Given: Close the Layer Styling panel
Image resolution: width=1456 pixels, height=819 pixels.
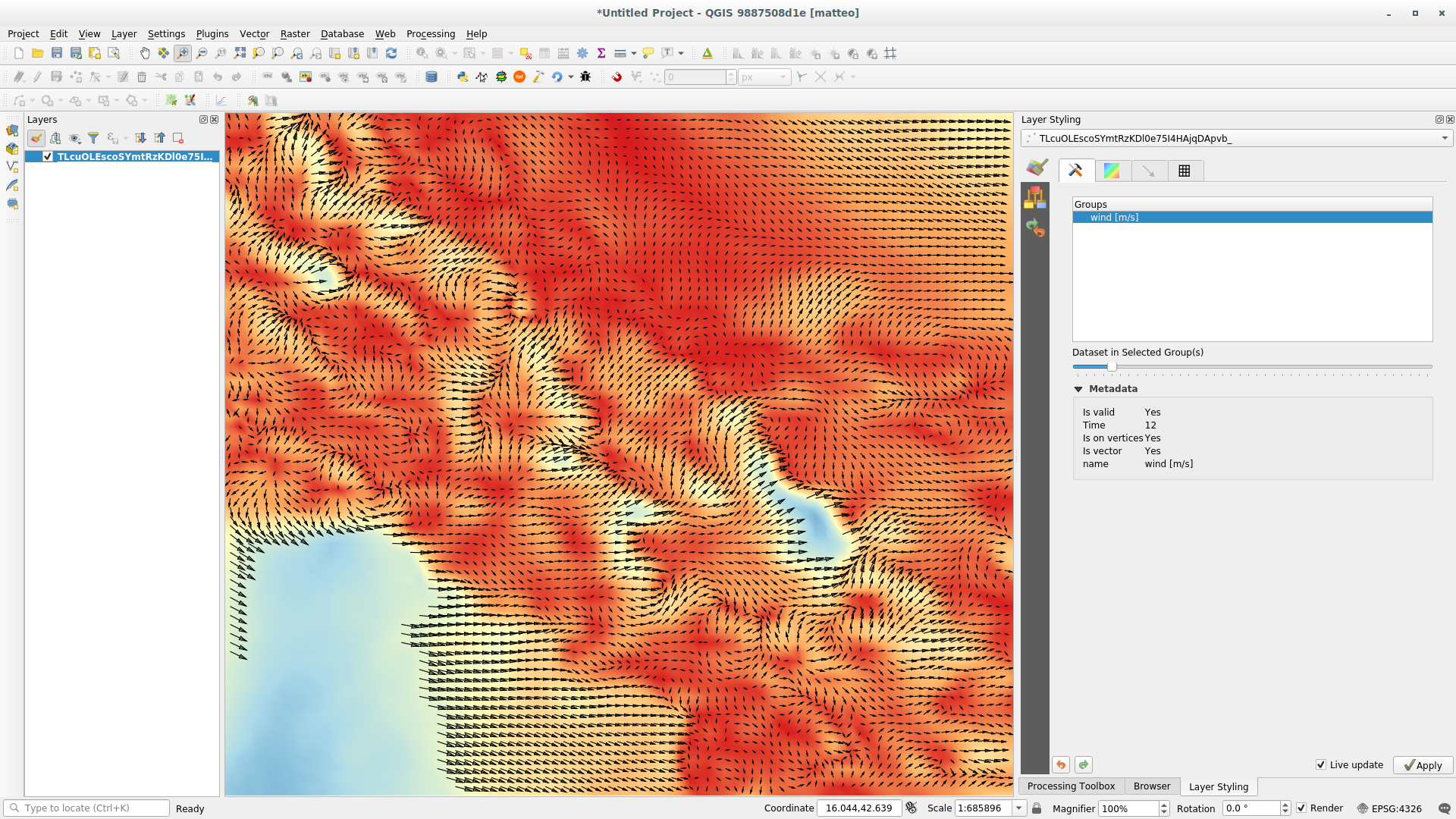Looking at the screenshot, I should pyautogui.click(x=1450, y=120).
